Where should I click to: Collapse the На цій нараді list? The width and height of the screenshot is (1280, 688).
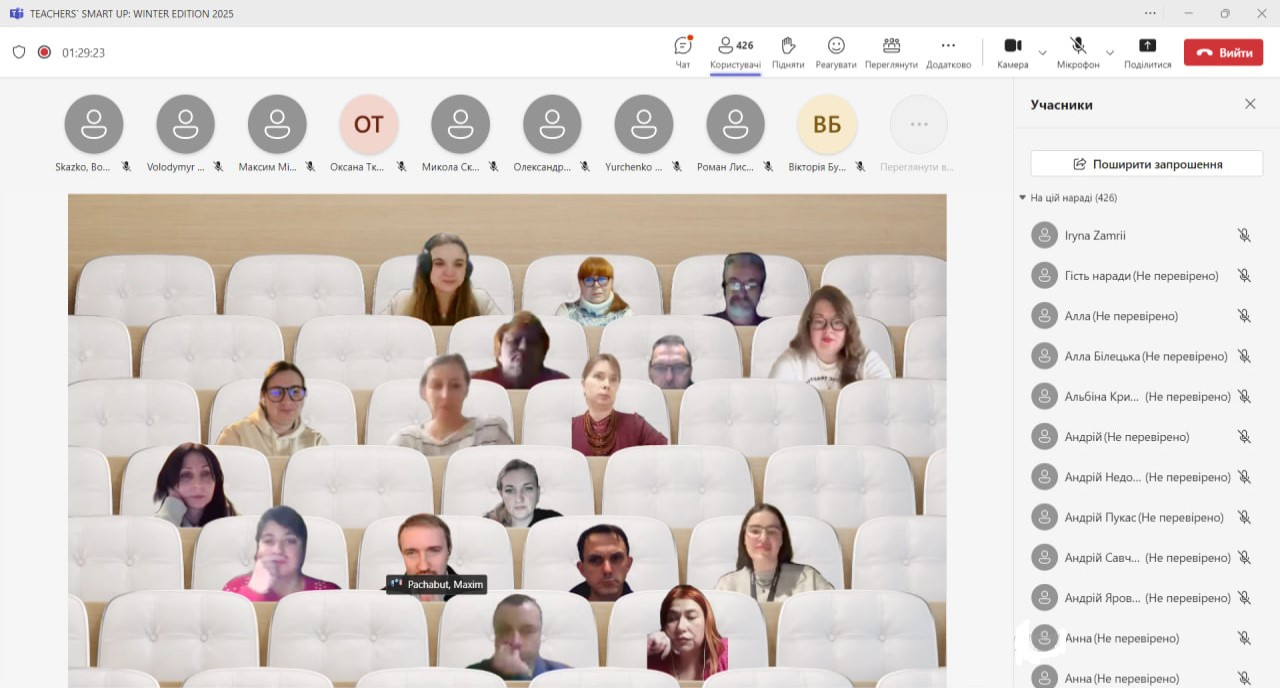pos(1023,198)
